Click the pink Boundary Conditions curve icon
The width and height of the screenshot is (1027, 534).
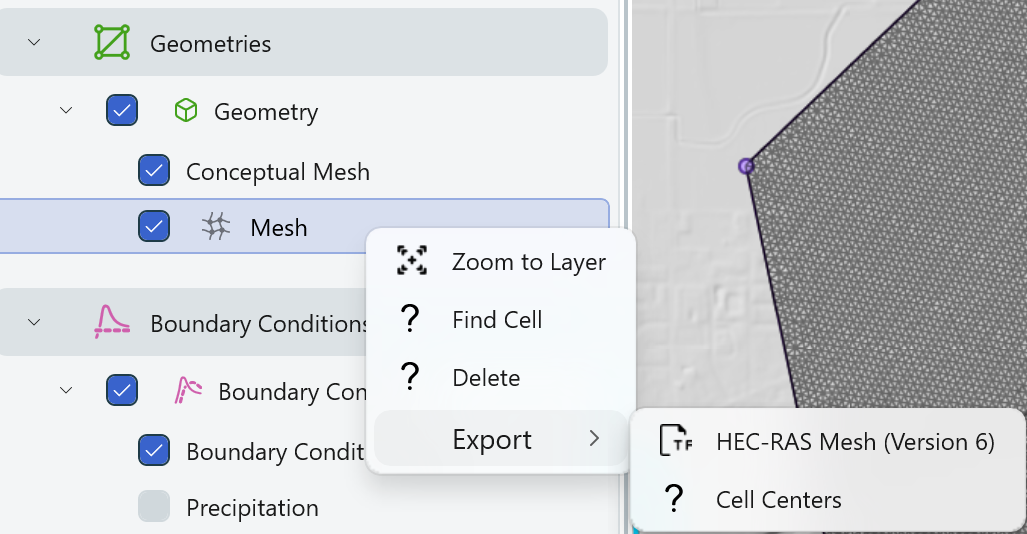click(112, 323)
